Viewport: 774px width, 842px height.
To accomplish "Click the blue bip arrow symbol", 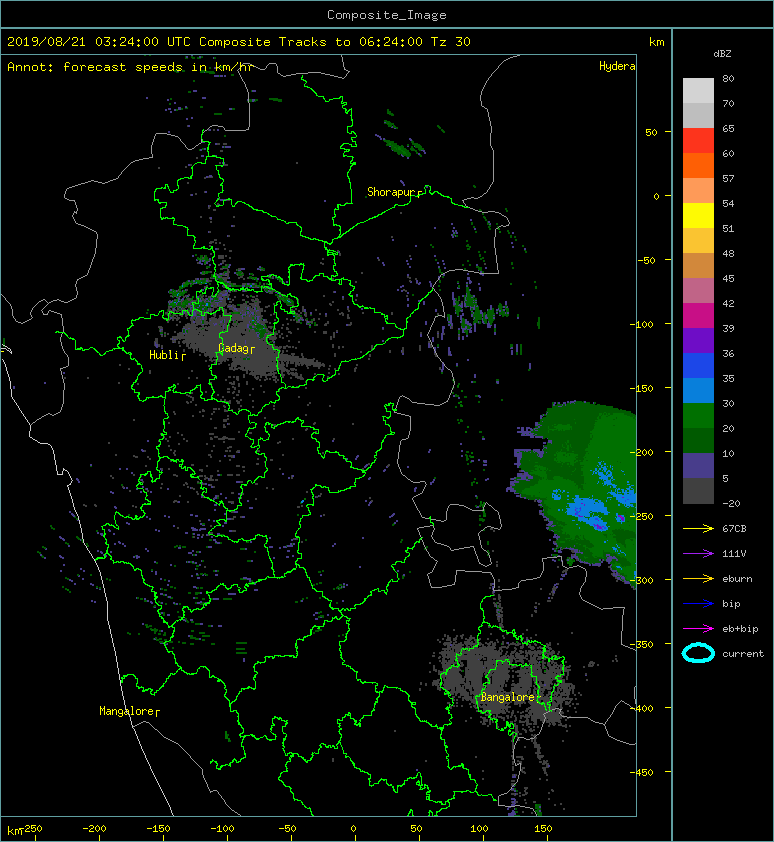I will [x=698, y=604].
